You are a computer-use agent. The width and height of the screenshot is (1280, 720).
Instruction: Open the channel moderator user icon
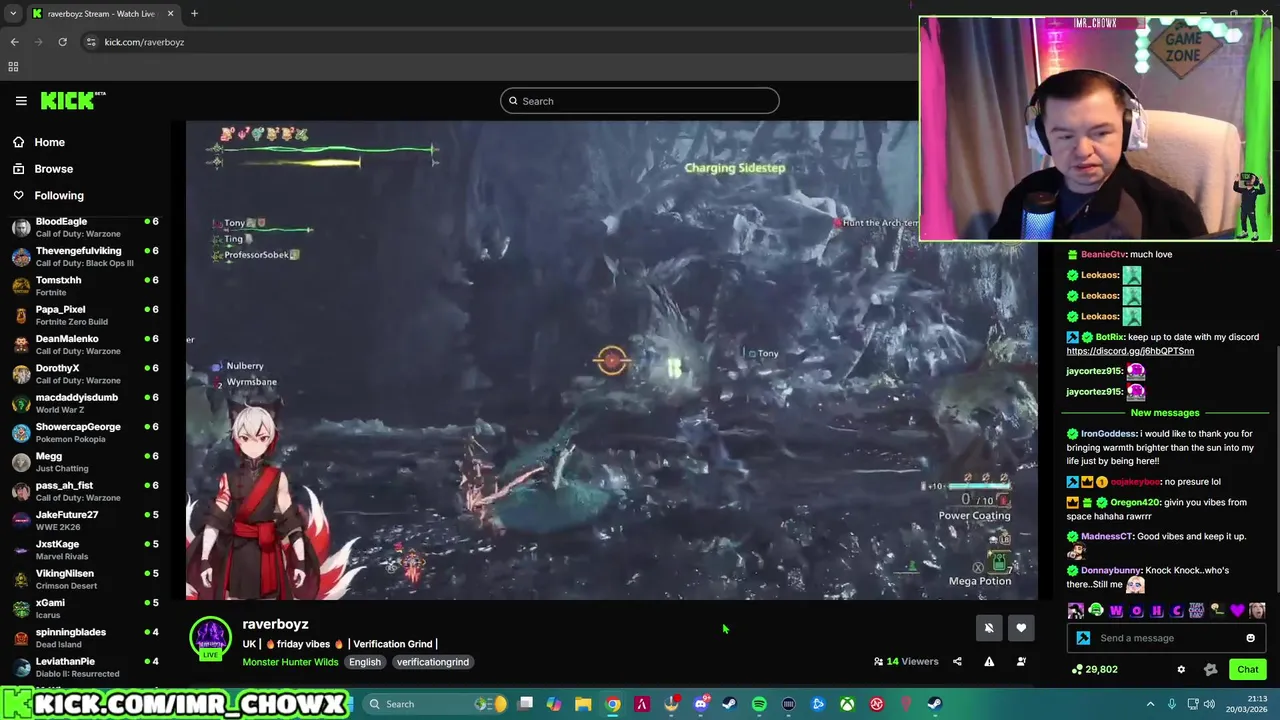(x=1021, y=661)
